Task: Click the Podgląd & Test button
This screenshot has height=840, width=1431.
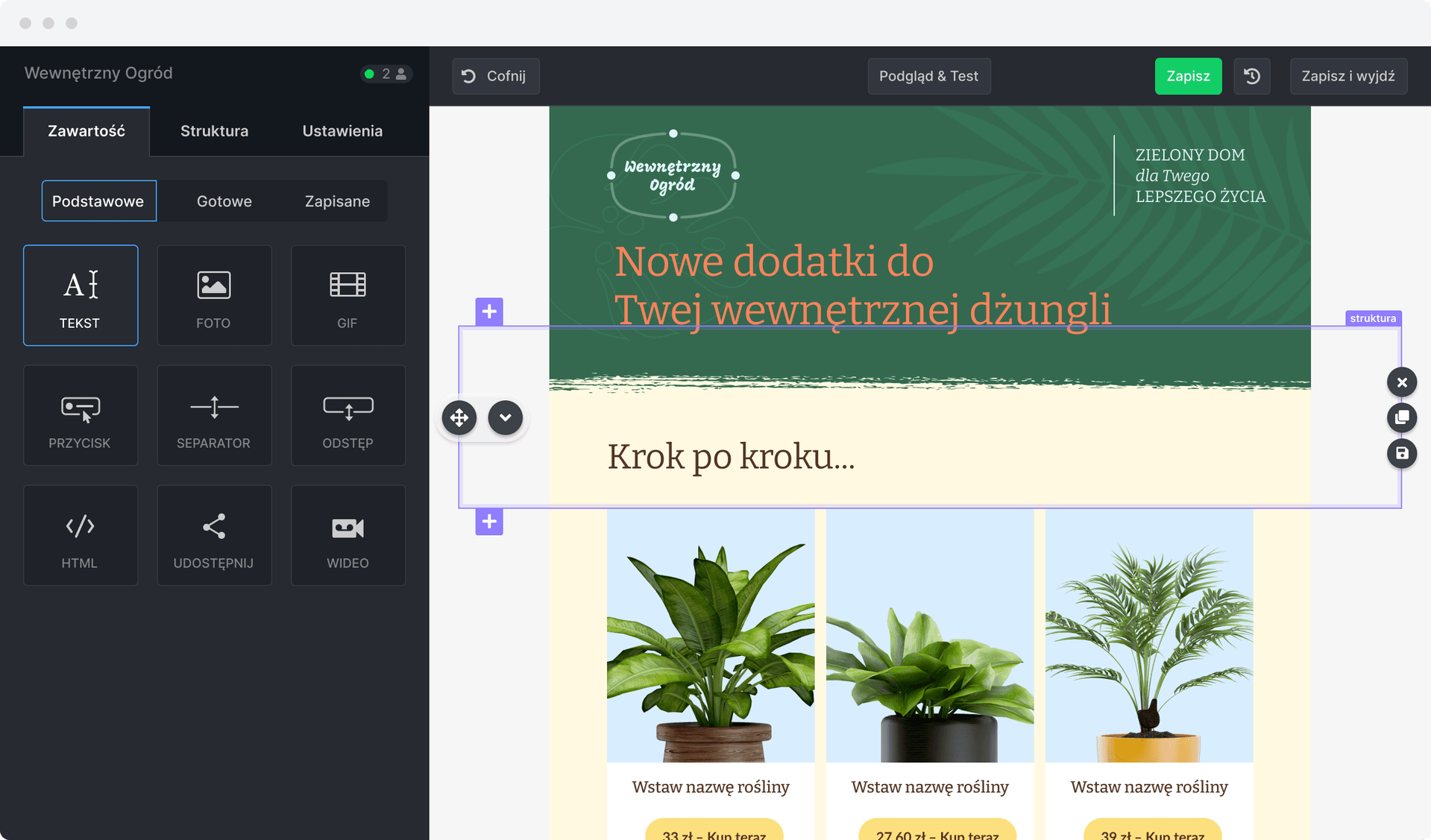Action: [928, 75]
